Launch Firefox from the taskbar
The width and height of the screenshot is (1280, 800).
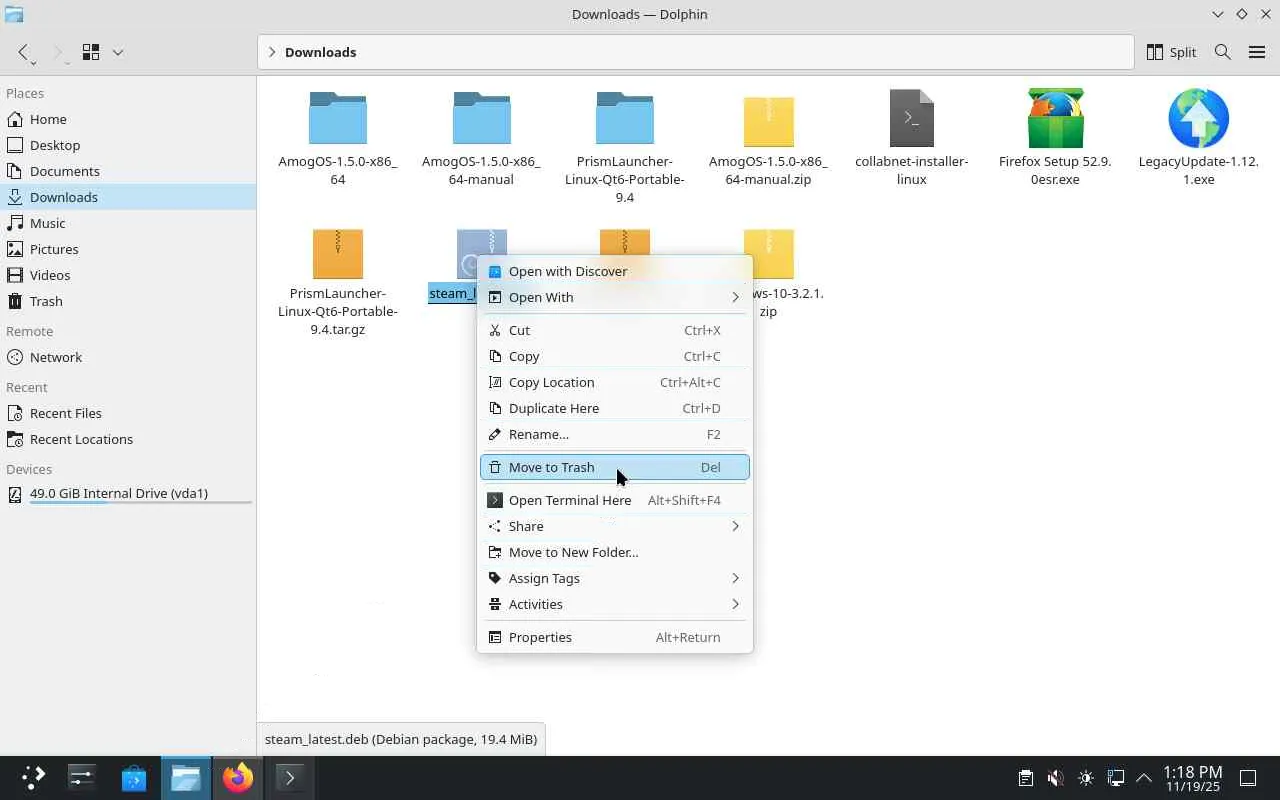pos(238,778)
